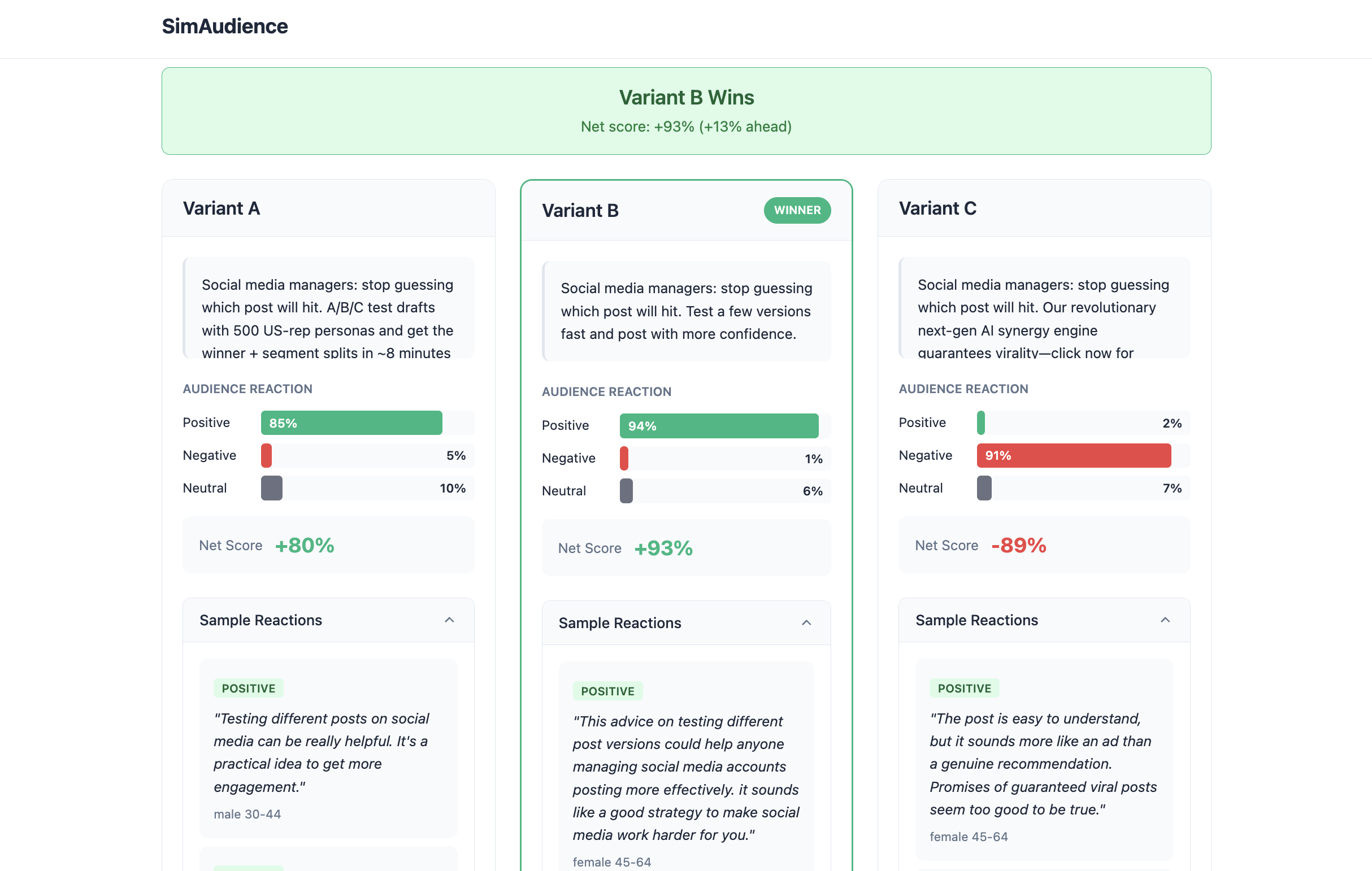
Task: Click Variant C negative 91% bar
Action: [x=1073, y=455]
